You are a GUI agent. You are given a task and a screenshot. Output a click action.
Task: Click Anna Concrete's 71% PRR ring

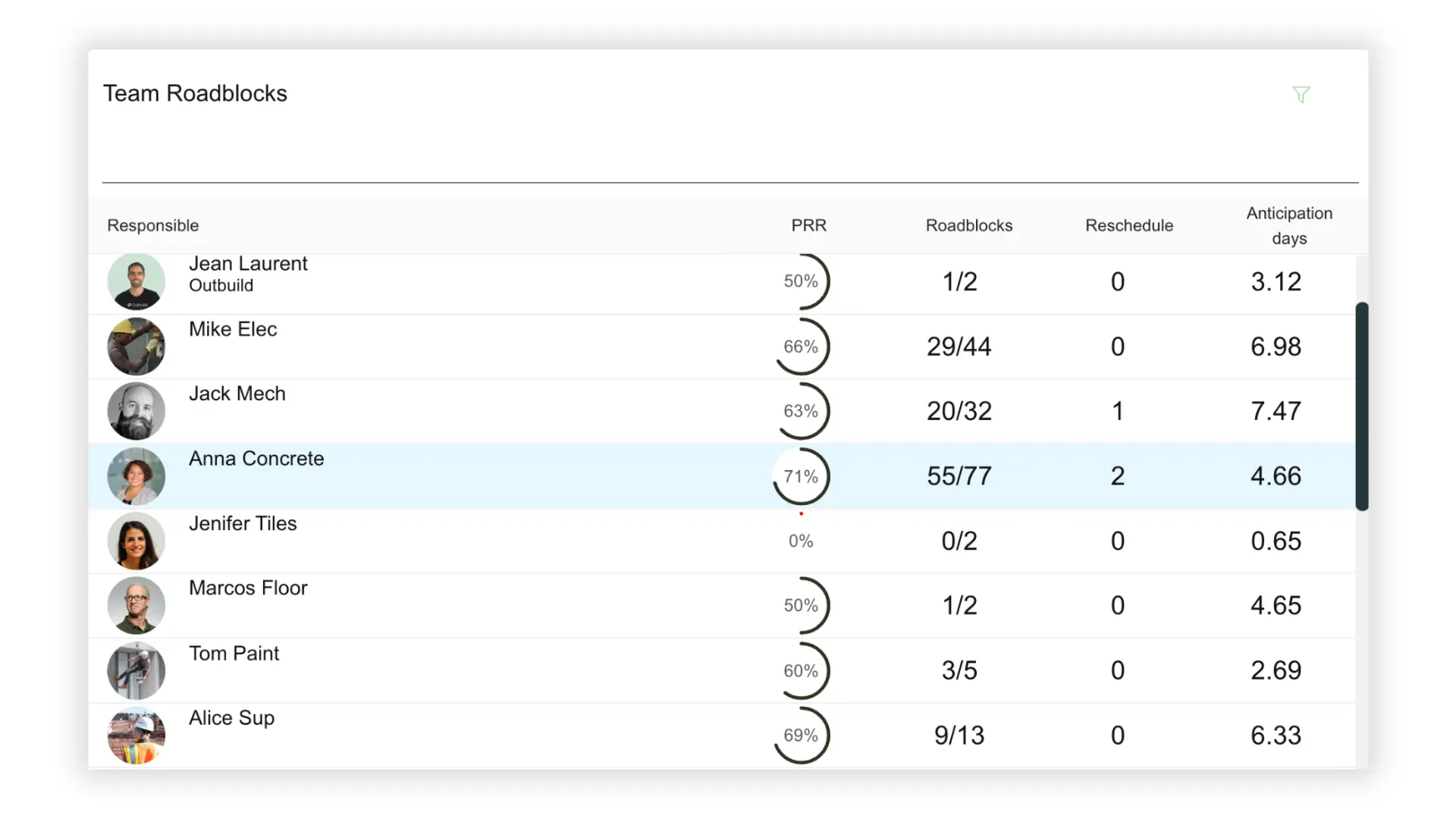802,476
